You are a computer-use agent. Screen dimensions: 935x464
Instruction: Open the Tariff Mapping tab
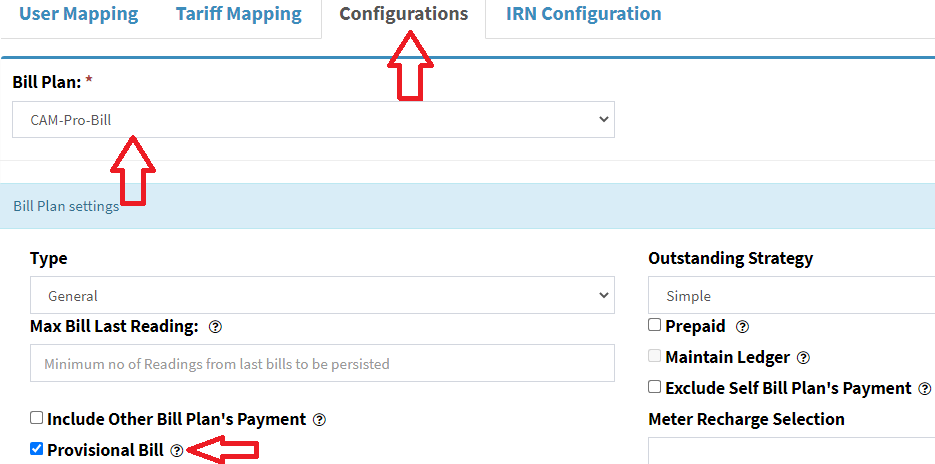[x=238, y=15]
